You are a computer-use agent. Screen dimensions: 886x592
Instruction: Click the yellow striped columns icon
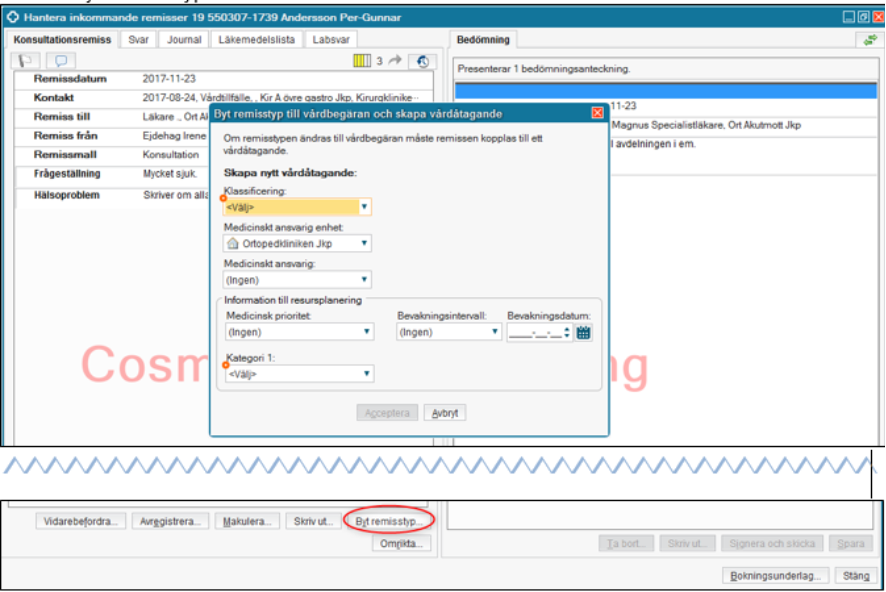coord(363,61)
